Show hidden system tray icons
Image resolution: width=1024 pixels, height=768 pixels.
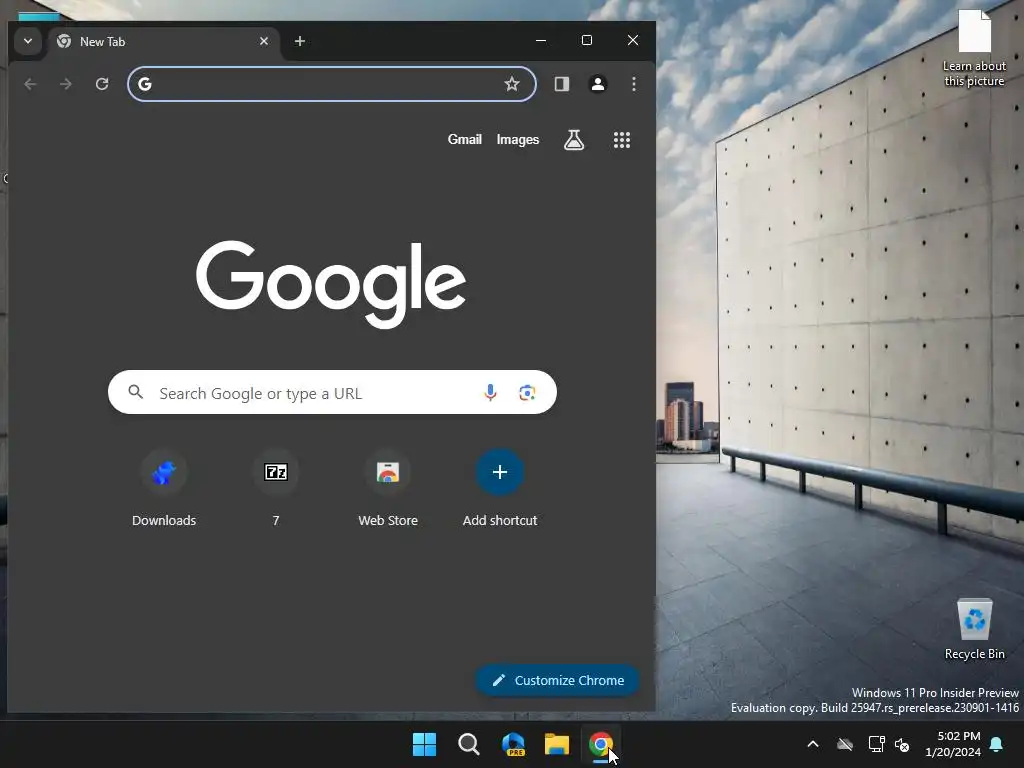click(813, 744)
